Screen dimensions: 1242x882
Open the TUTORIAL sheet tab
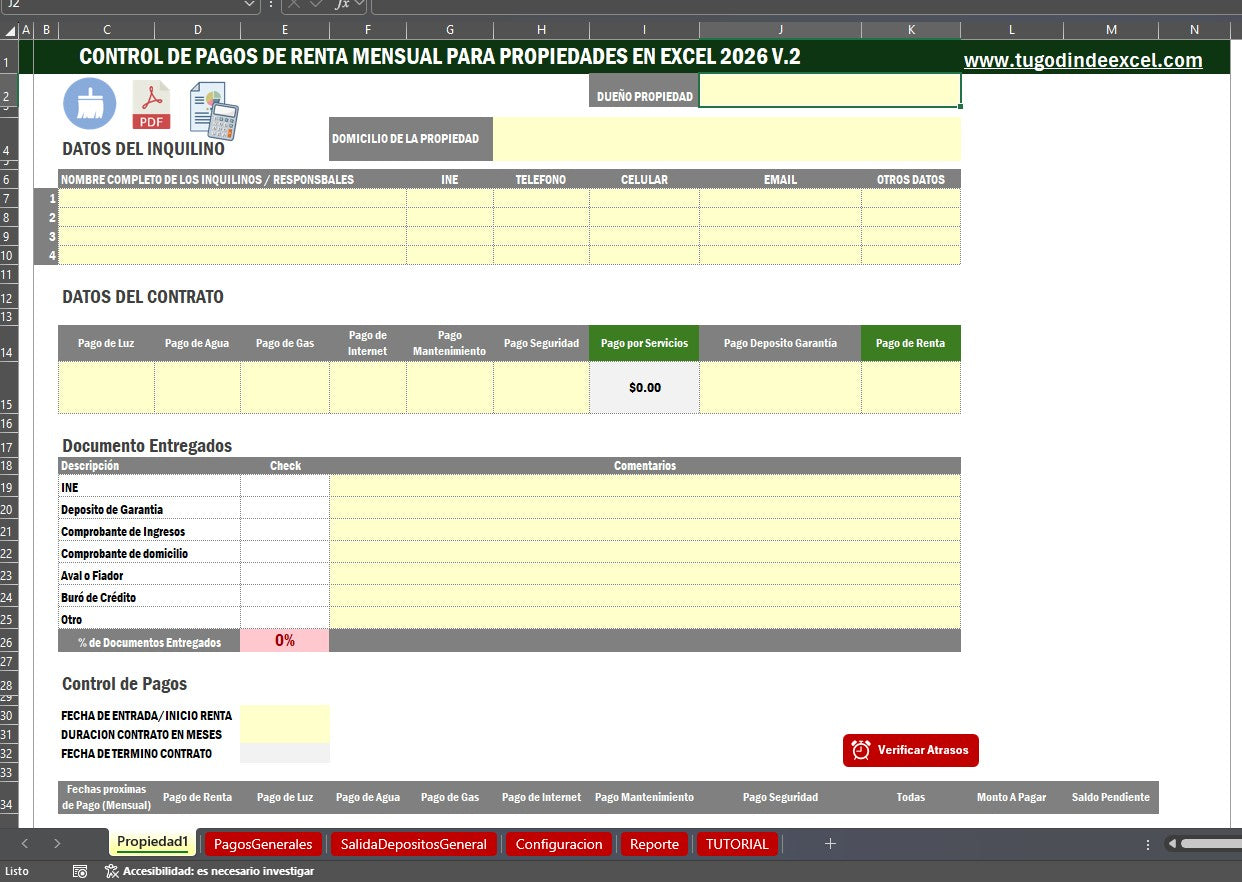(737, 844)
